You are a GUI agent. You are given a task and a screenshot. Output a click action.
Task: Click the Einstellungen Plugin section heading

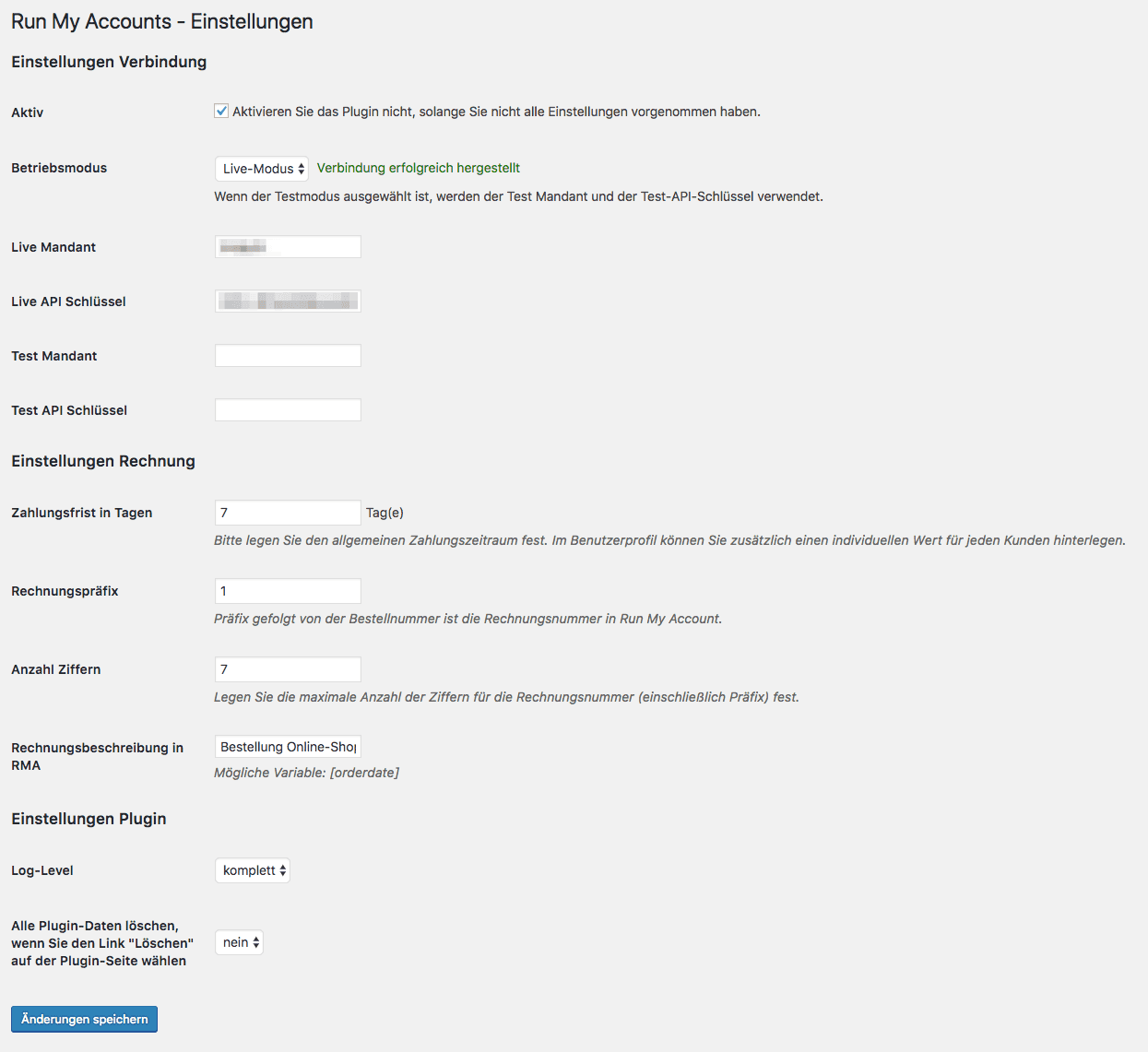coord(89,819)
